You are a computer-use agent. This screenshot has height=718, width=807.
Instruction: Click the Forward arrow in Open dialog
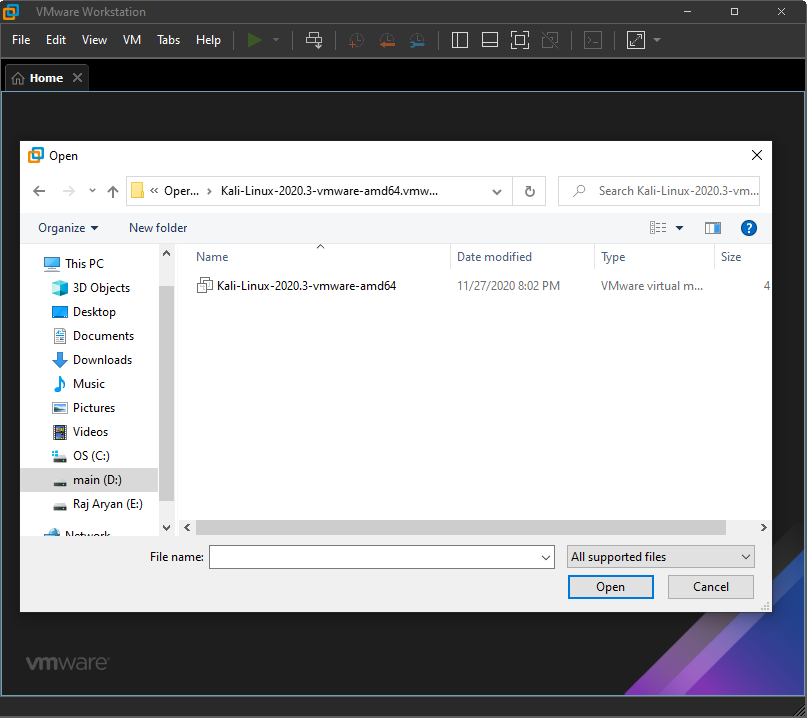68,191
